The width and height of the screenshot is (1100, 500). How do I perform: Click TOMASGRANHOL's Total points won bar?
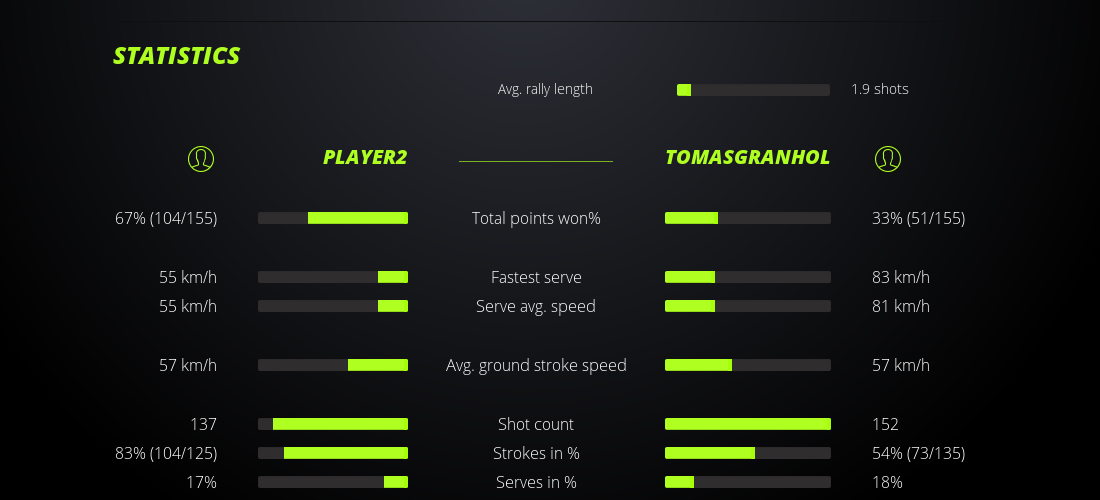point(747,218)
